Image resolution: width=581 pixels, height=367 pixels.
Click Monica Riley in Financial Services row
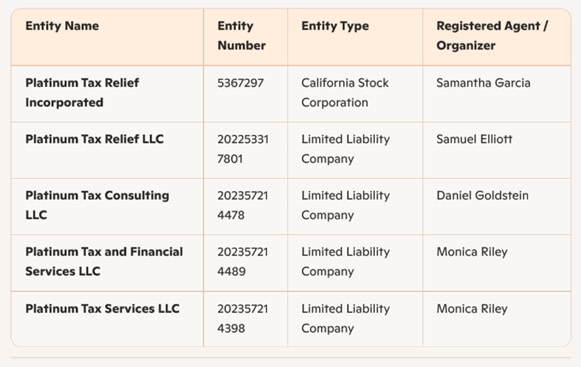tap(472, 252)
